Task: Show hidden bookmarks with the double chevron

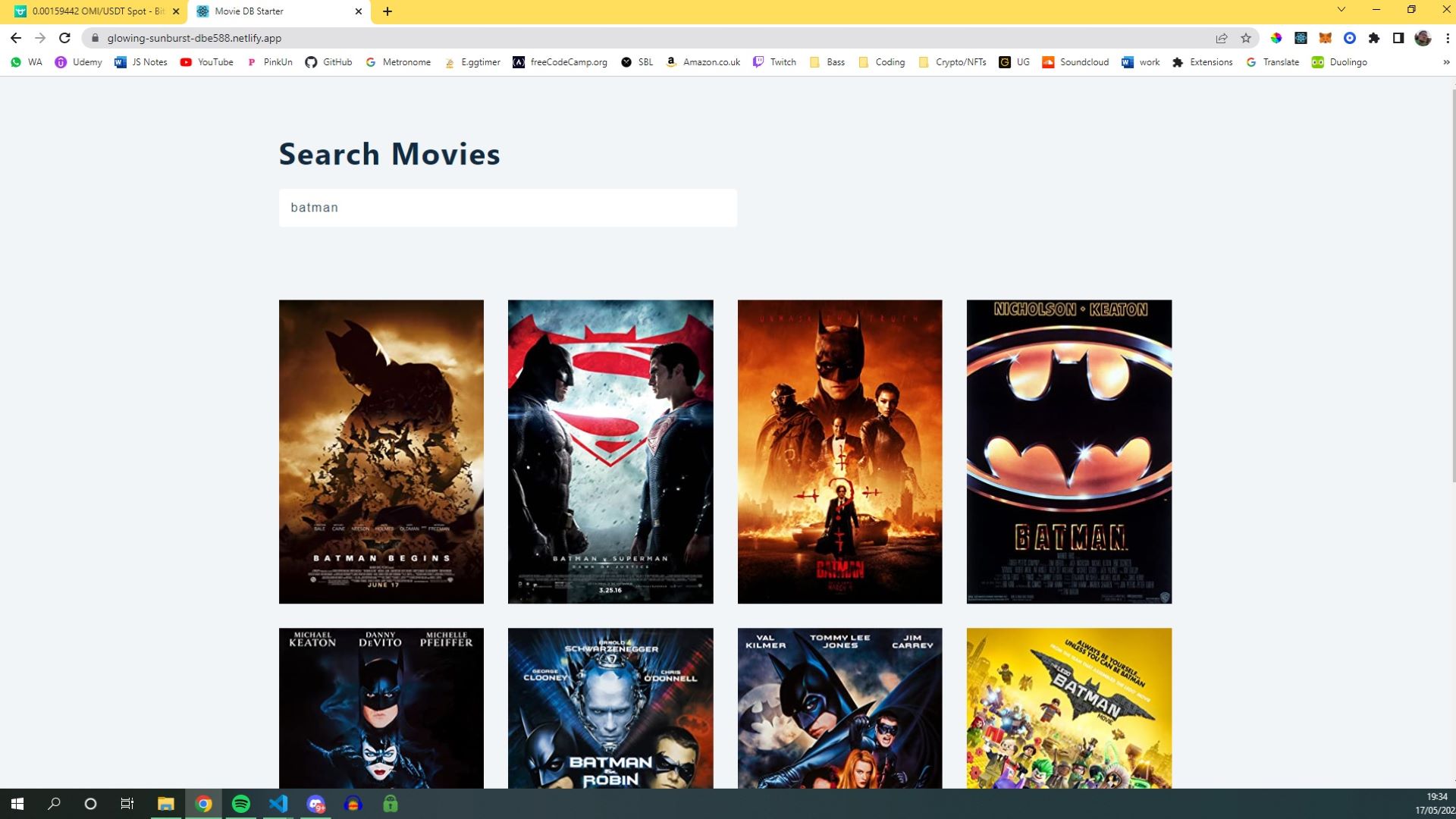Action: [x=1446, y=62]
